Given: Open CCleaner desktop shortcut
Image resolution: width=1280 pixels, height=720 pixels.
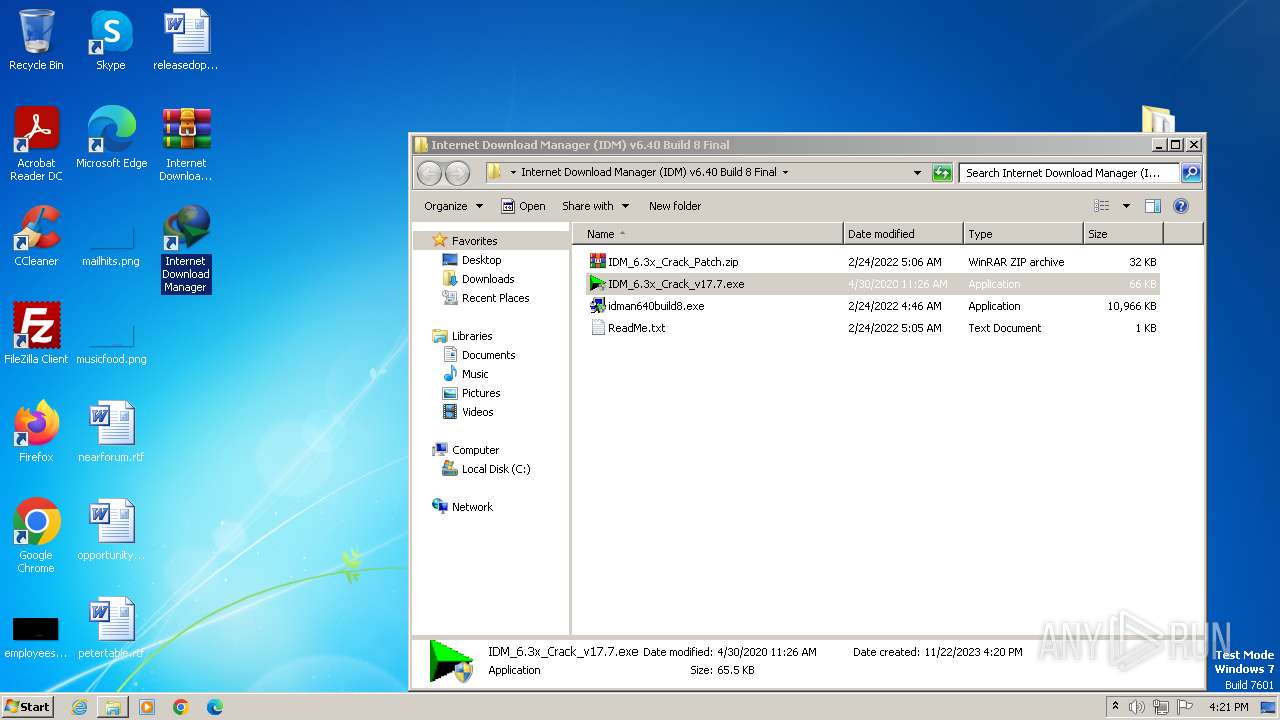Looking at the screenshot, I should coord(36,236).
